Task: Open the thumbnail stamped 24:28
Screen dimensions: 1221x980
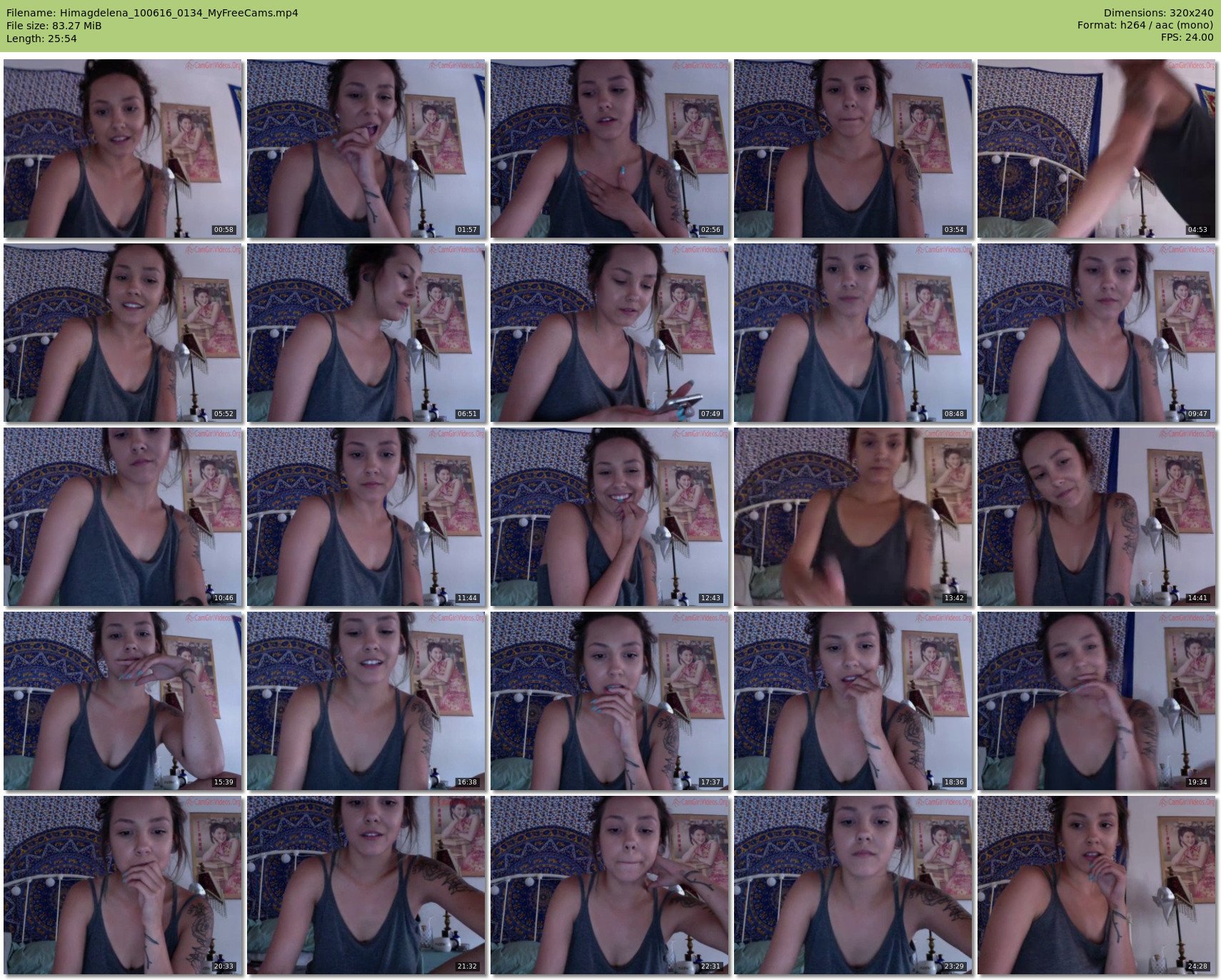Action: [1097, 885]
